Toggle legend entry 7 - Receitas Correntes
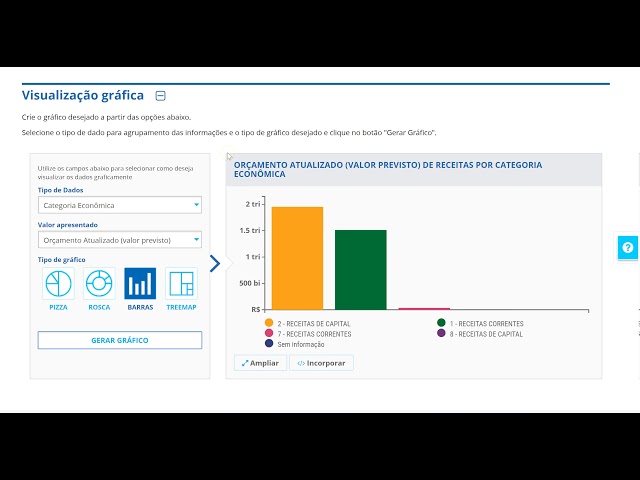This screenshot has height=480, width=640. tap(308, 334)
